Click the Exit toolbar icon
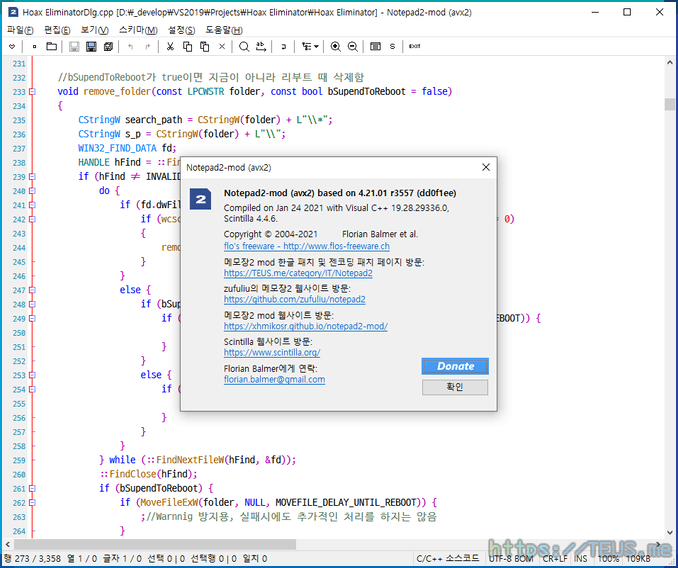Viewport: 678px width, 568px height. point(415,46)
